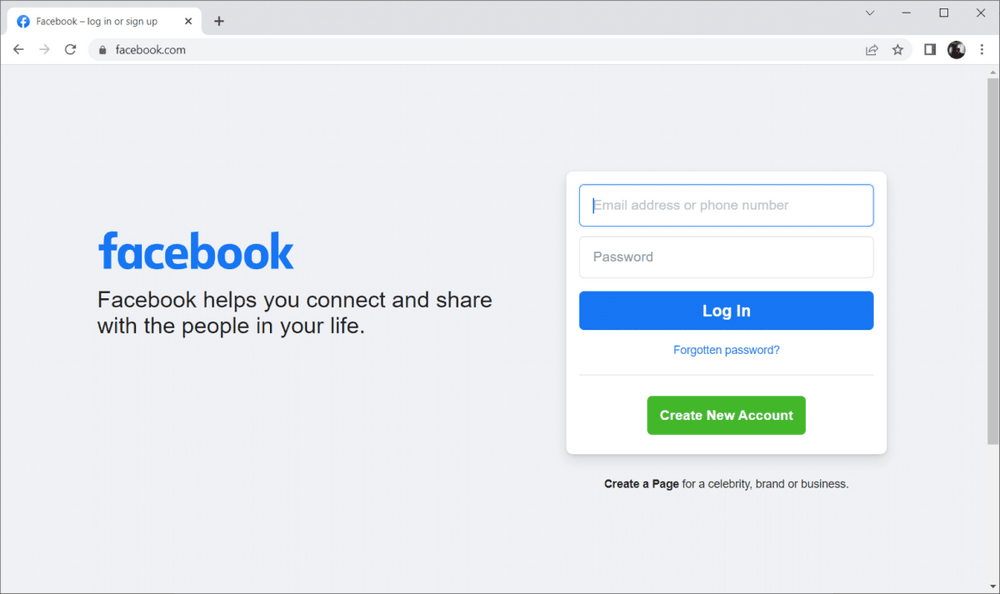Open the Forgotten password link
Screen dimensions: 1000x594
pyautogui.click(x=726, y=350)
